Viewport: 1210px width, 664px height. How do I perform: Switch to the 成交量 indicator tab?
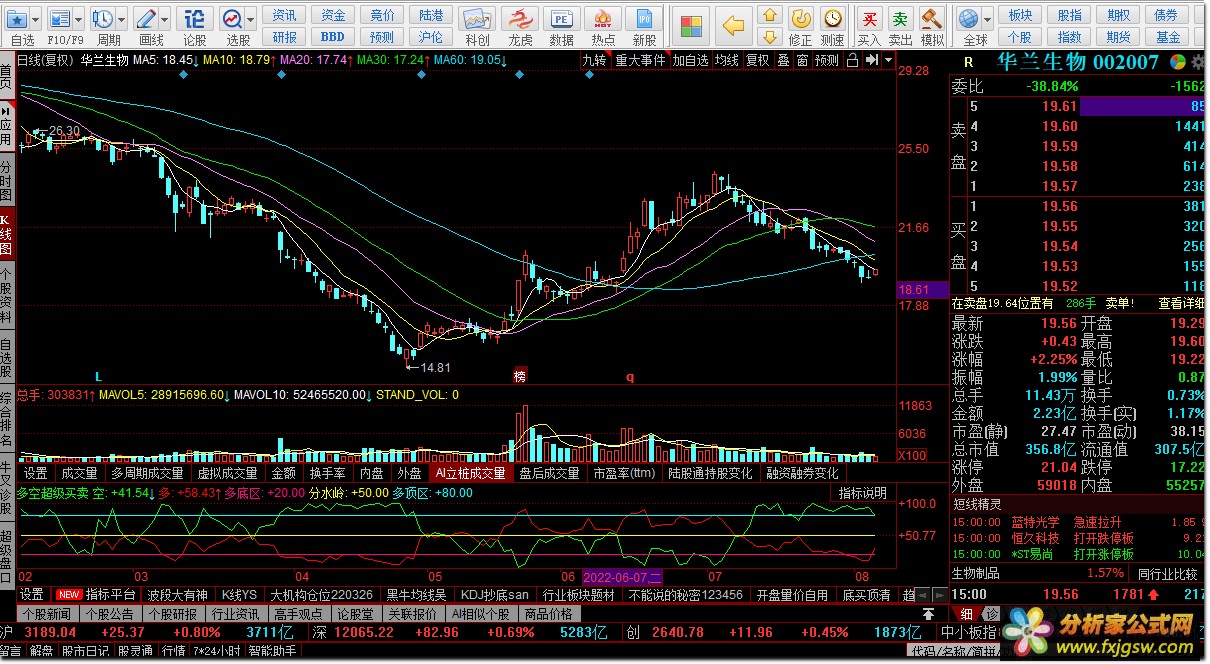pos(80,473)
